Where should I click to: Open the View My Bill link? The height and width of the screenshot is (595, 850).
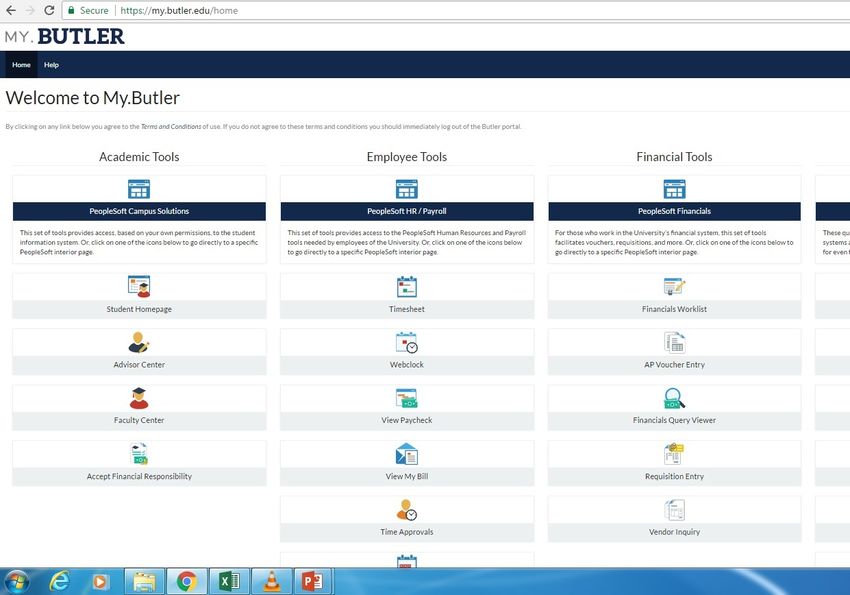[x=407, y=476]
